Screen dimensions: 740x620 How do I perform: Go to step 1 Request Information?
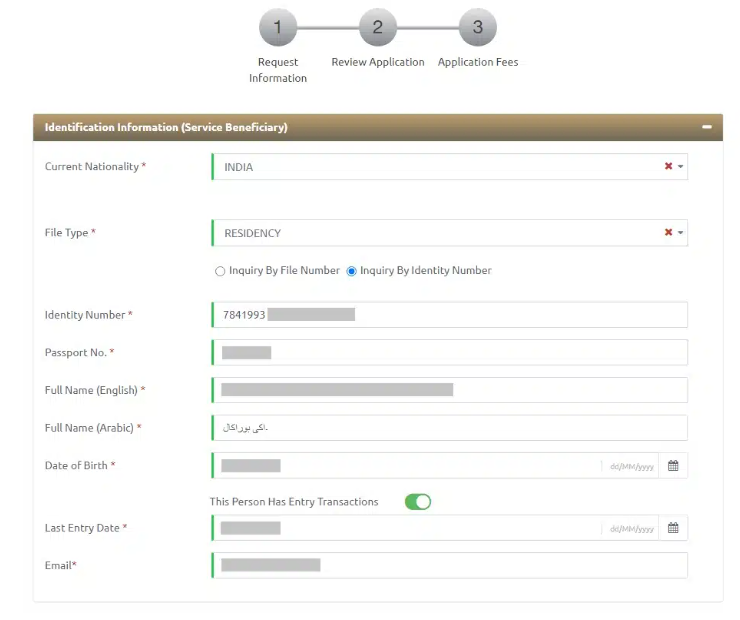[x=278, y=28]
